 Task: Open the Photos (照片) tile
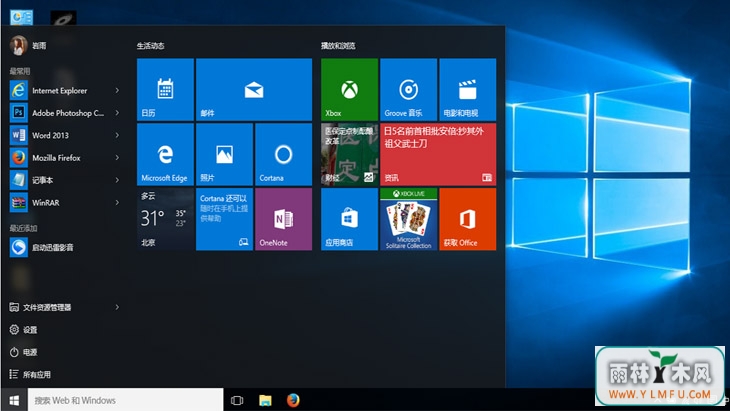click(x=224, y=154)
